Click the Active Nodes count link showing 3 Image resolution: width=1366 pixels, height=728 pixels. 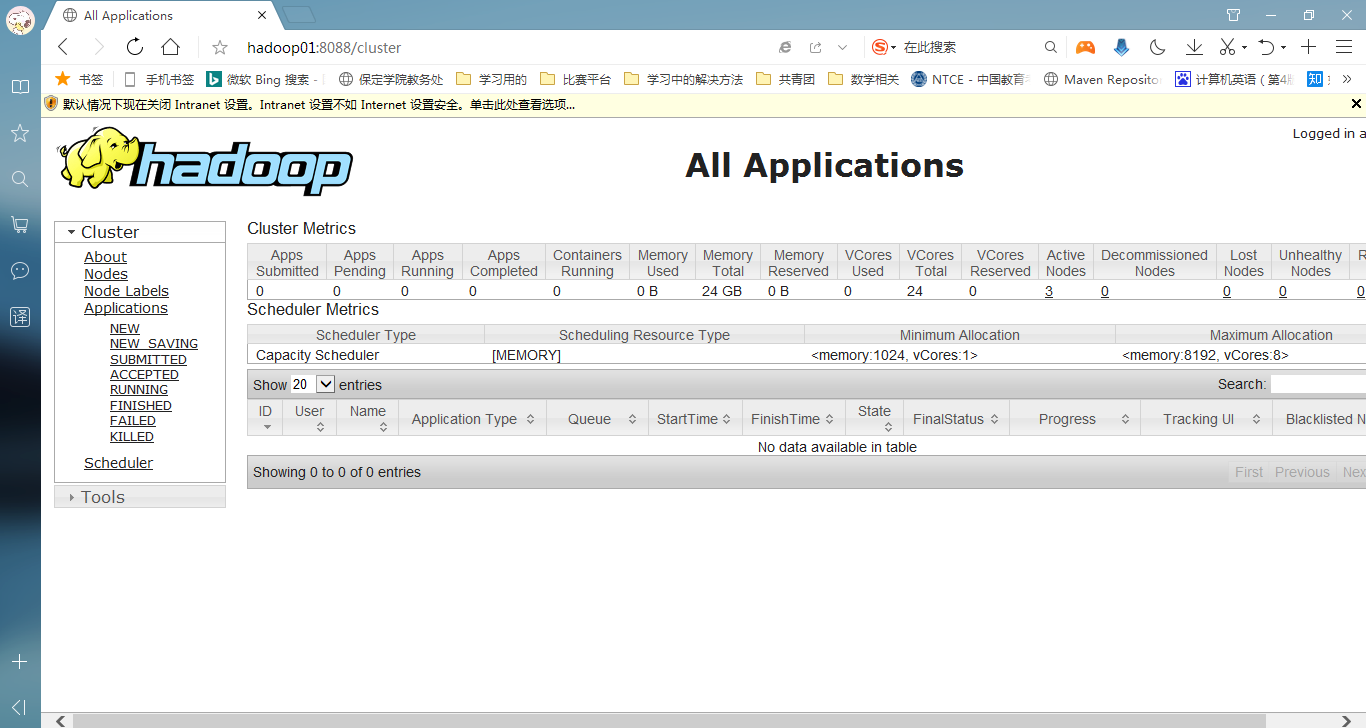click(1048, 291)
